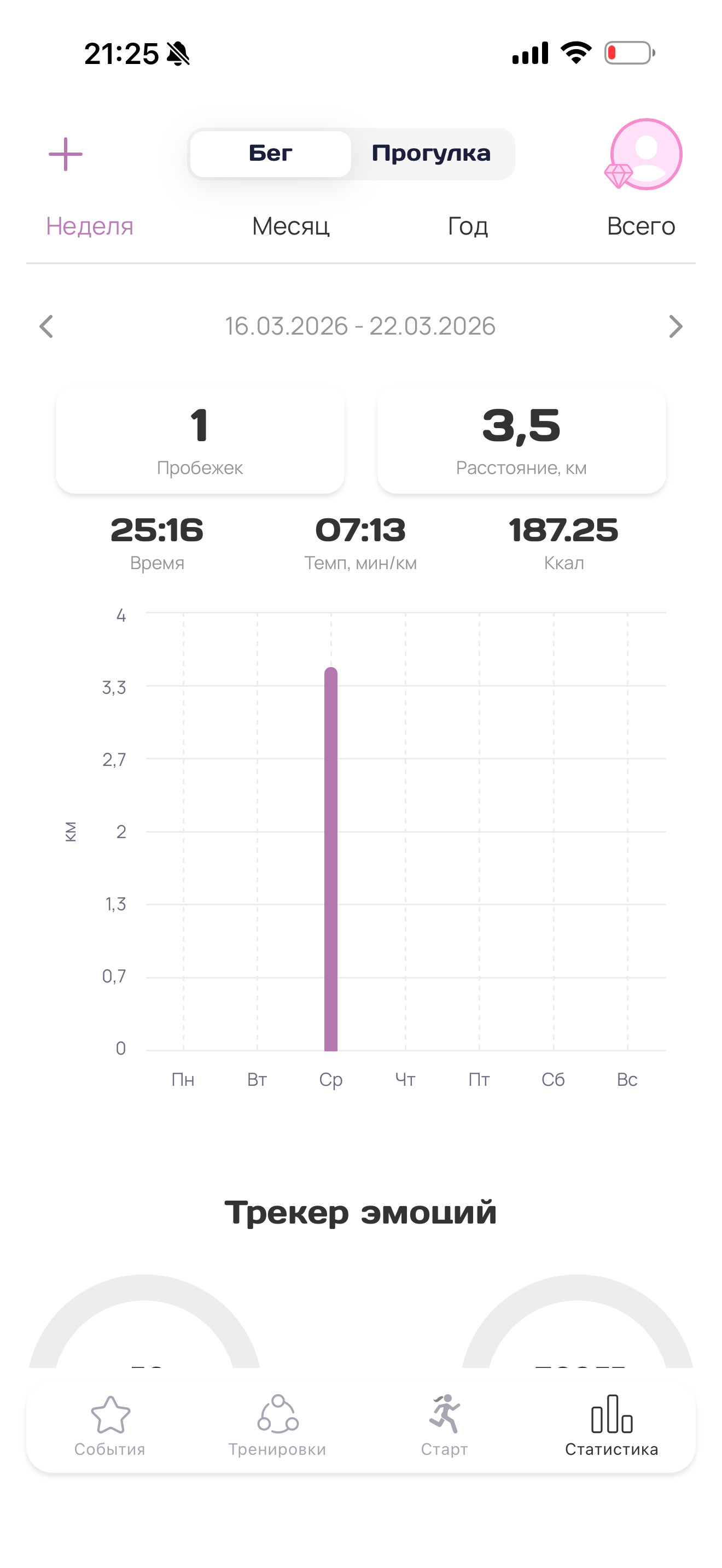Viewport: 722px width, 1568px height.
Task: Select the Месяц period tab
Action: (x=291, y=226)
